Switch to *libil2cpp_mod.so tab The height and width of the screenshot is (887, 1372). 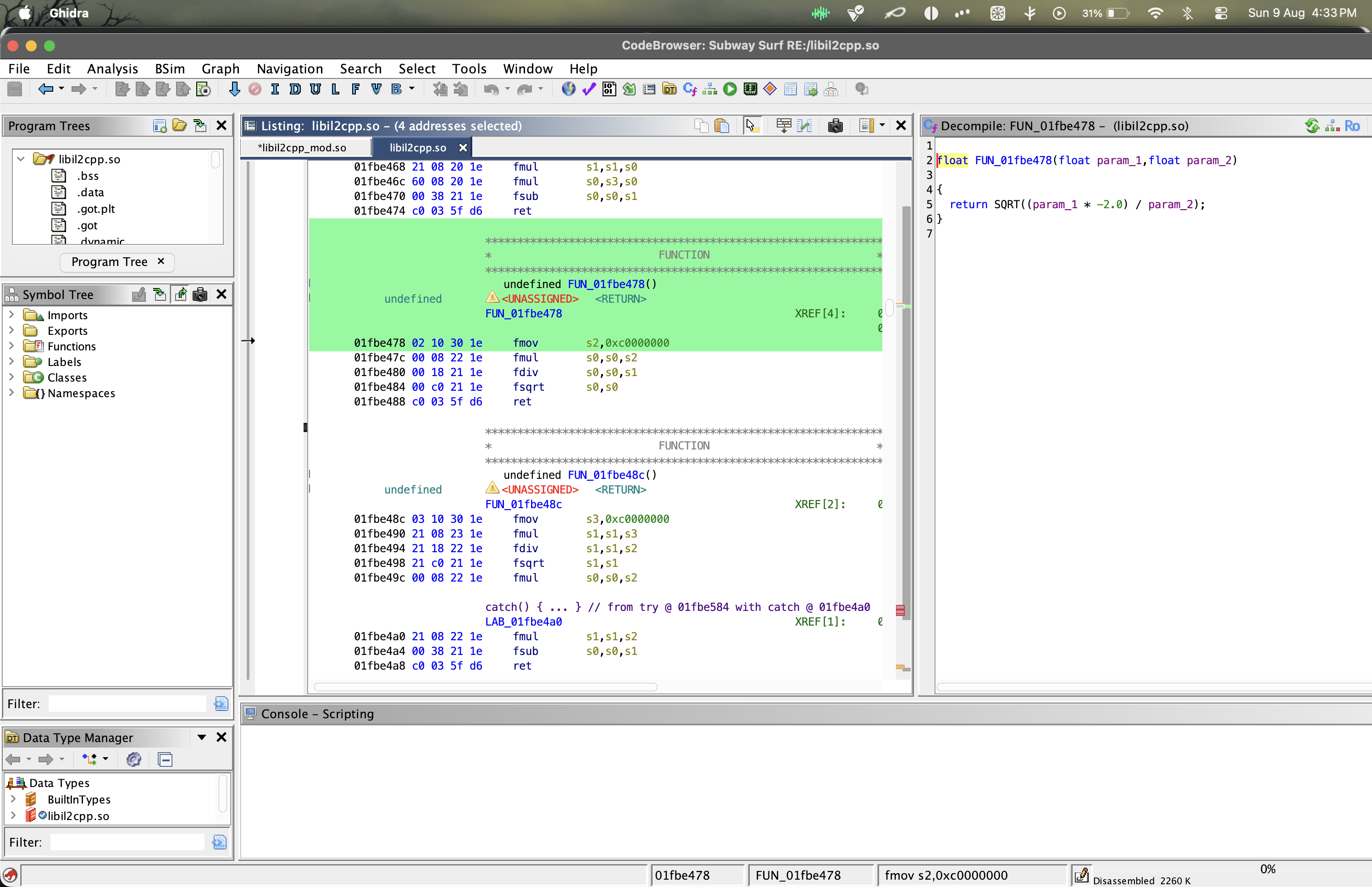point(302,147)
